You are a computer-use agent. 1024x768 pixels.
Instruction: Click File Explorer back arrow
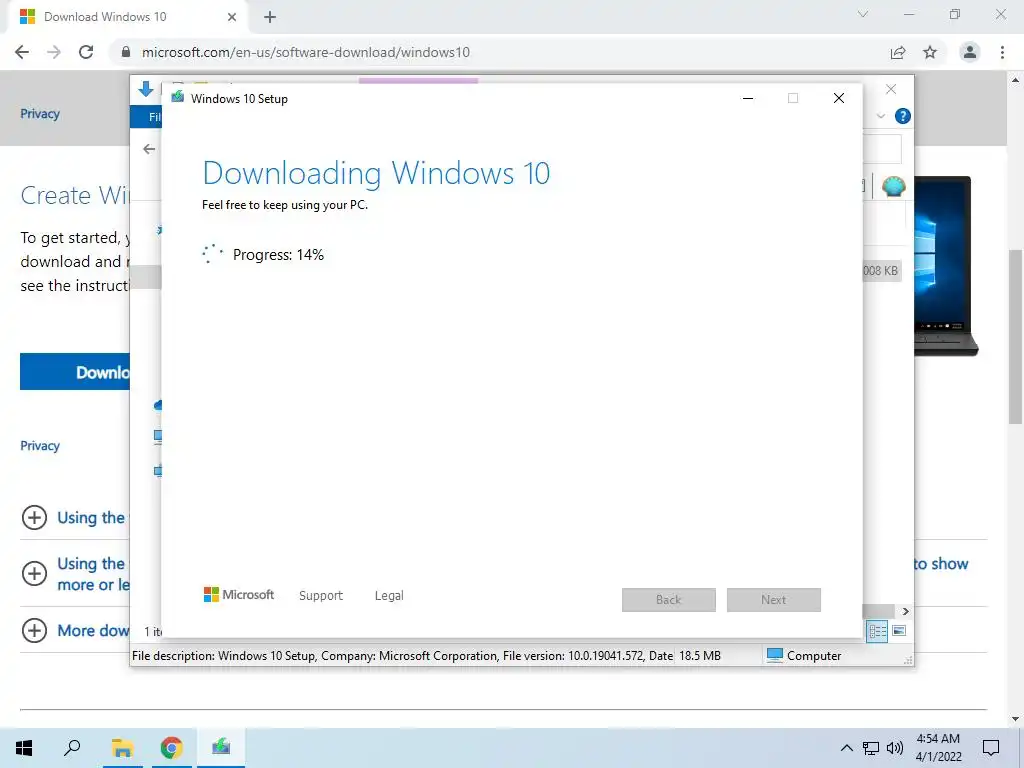[149, 149]
